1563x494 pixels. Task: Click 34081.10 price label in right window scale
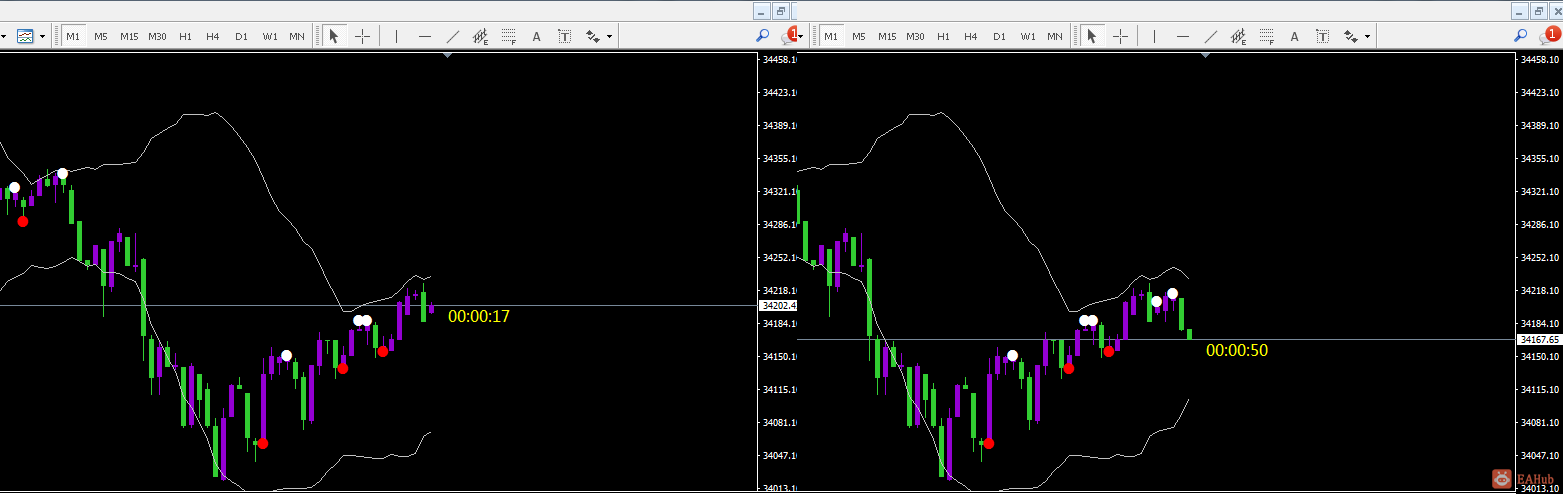pyautogui.click(x=1540, y=423)
